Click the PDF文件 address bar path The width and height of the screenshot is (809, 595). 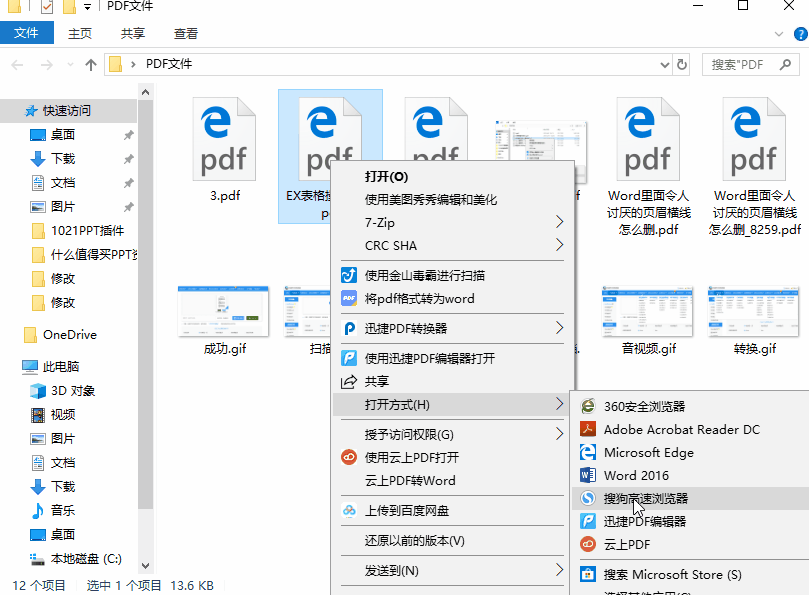169,64
